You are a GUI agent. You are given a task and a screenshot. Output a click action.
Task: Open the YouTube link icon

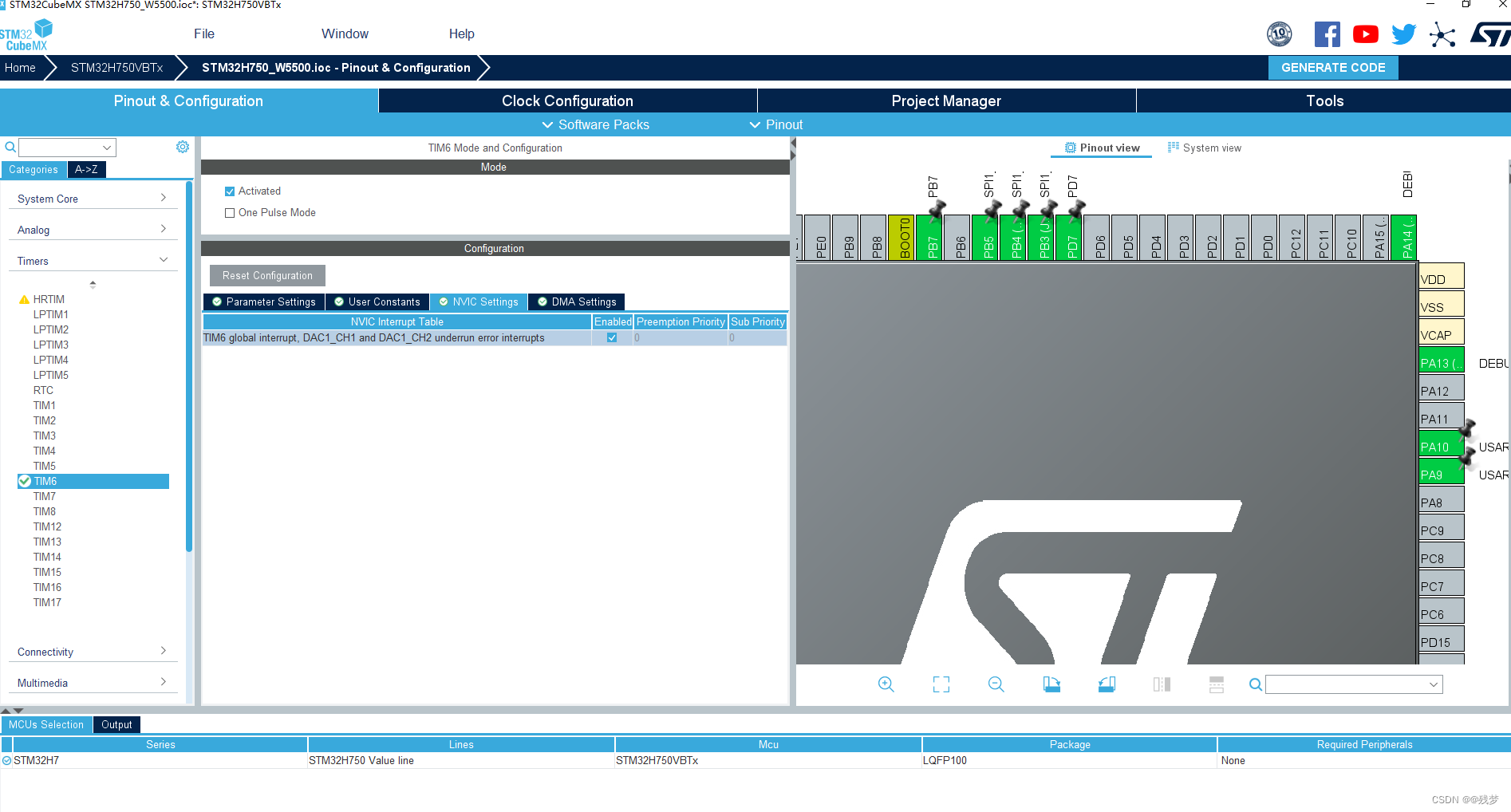(x=1365, y=34)
